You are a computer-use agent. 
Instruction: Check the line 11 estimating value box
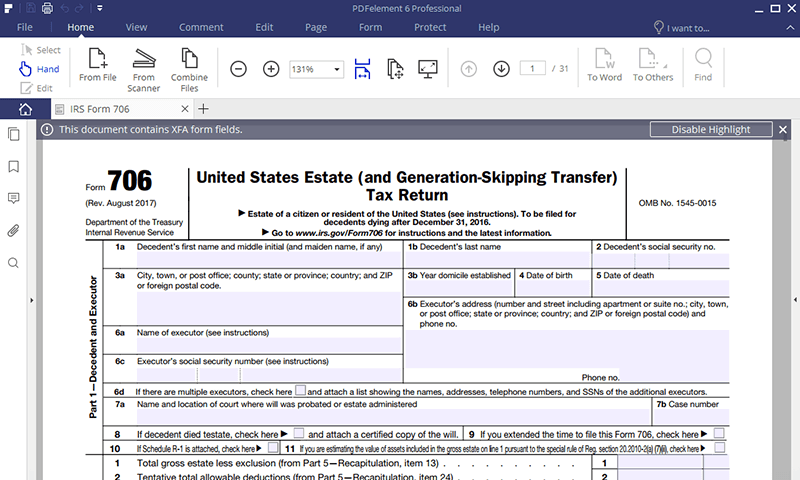[x=719, y=447]
